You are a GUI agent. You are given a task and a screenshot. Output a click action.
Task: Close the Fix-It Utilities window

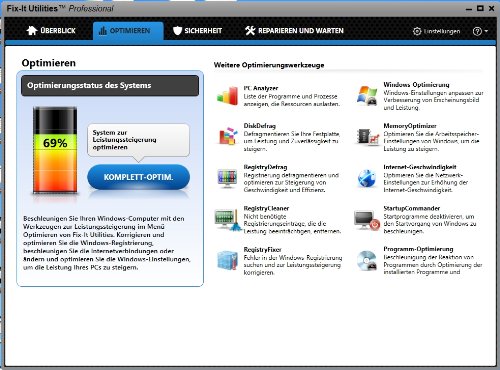pos(491,8)
